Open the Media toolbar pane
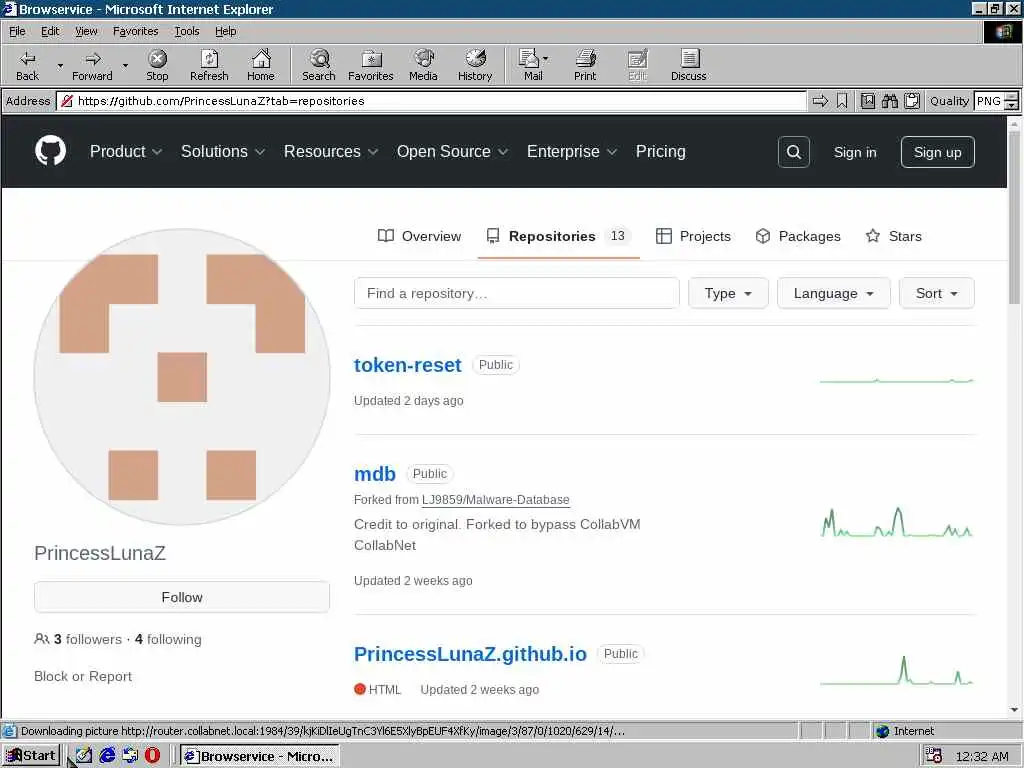 coord(423,65)
